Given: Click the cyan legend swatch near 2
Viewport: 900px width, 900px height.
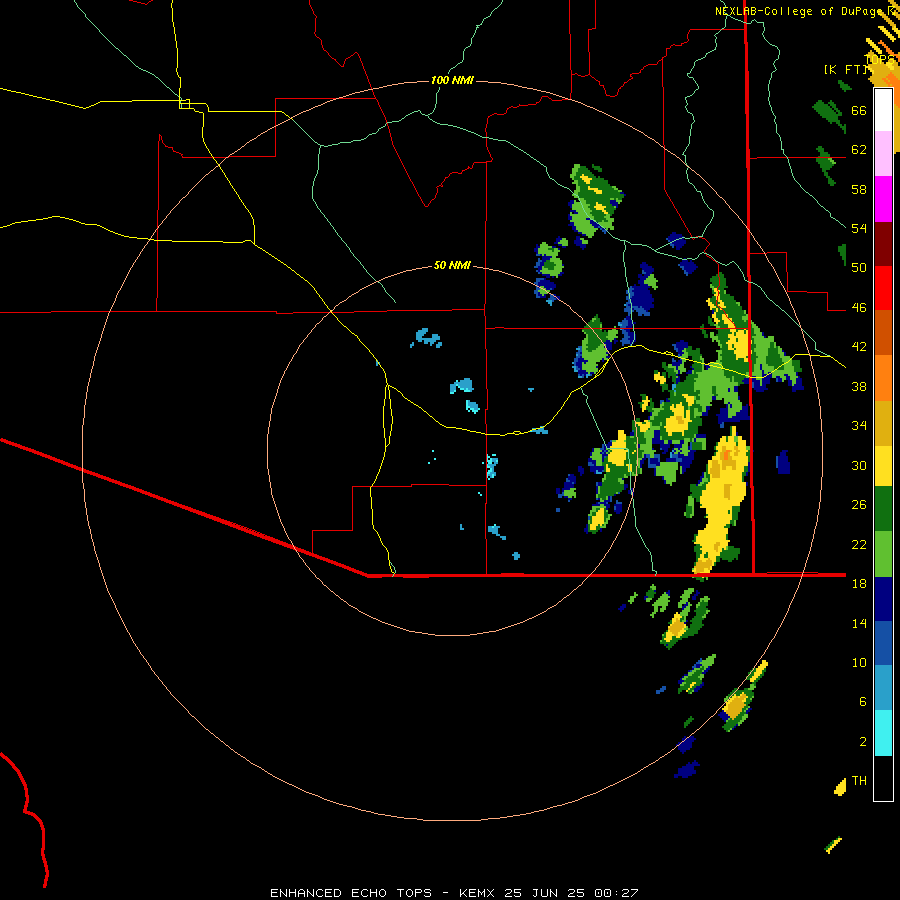Looking at the screenshot, I should 883,733.
